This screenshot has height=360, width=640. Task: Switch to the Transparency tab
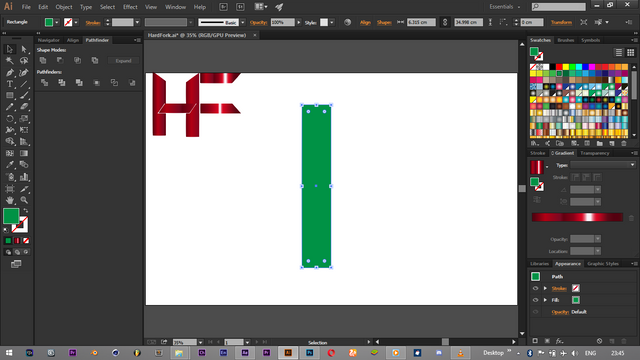(595, 153)
